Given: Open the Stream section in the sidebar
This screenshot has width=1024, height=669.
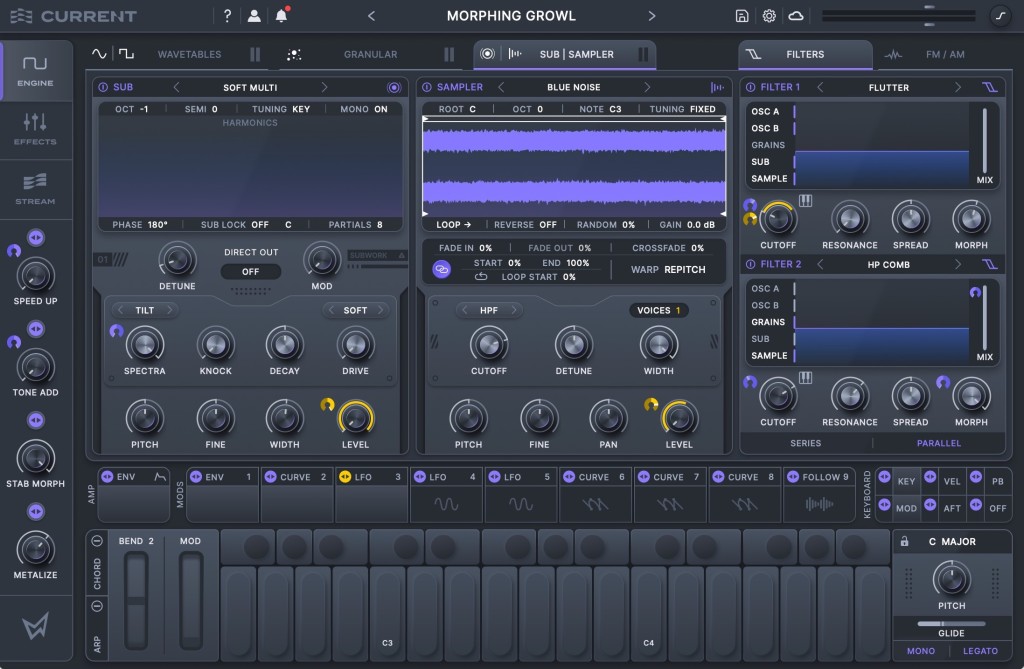Looking at the screenshot, I should tap(35, 189).
